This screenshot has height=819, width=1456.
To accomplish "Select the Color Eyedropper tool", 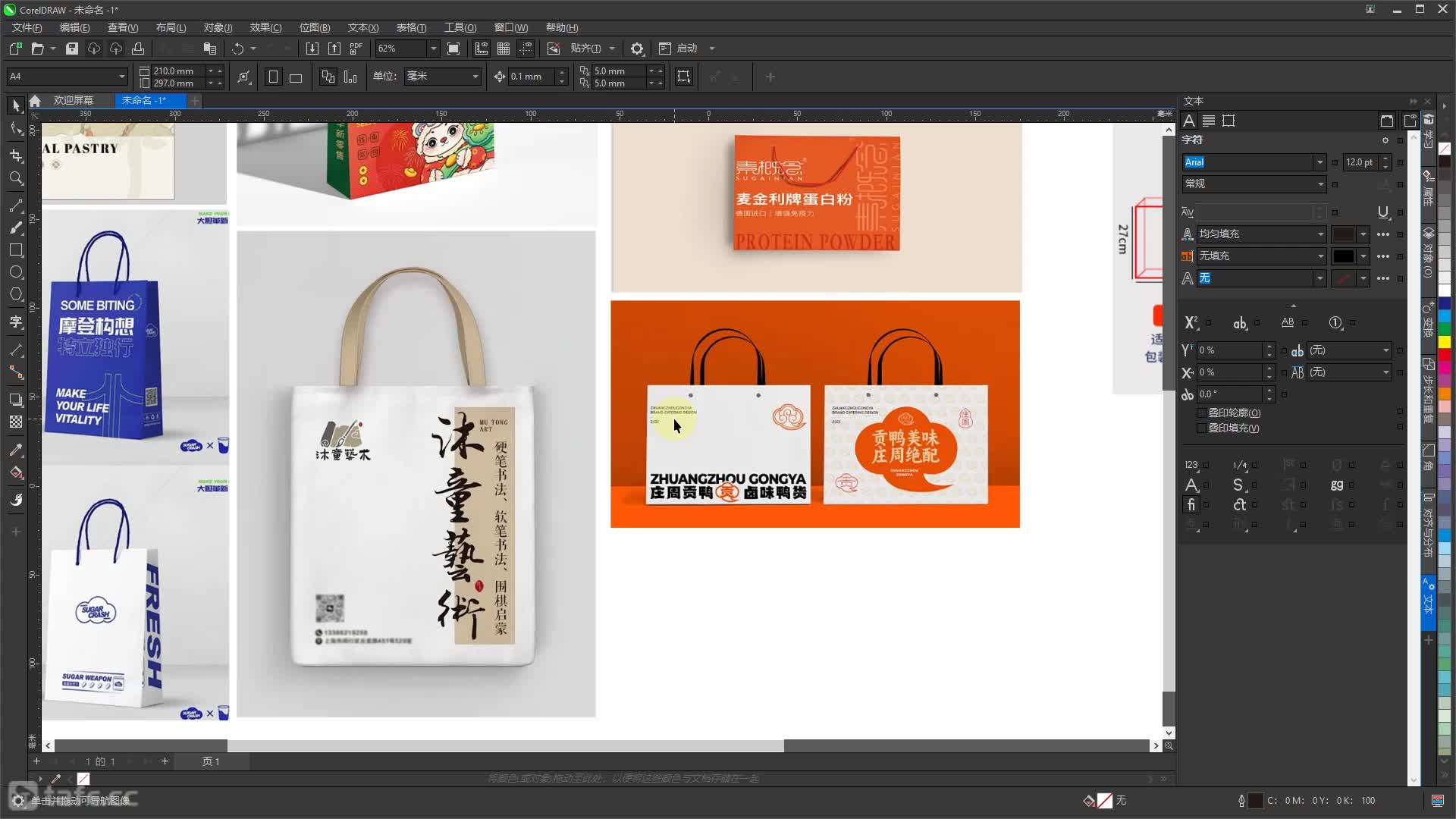I will [x=16, y=450].
